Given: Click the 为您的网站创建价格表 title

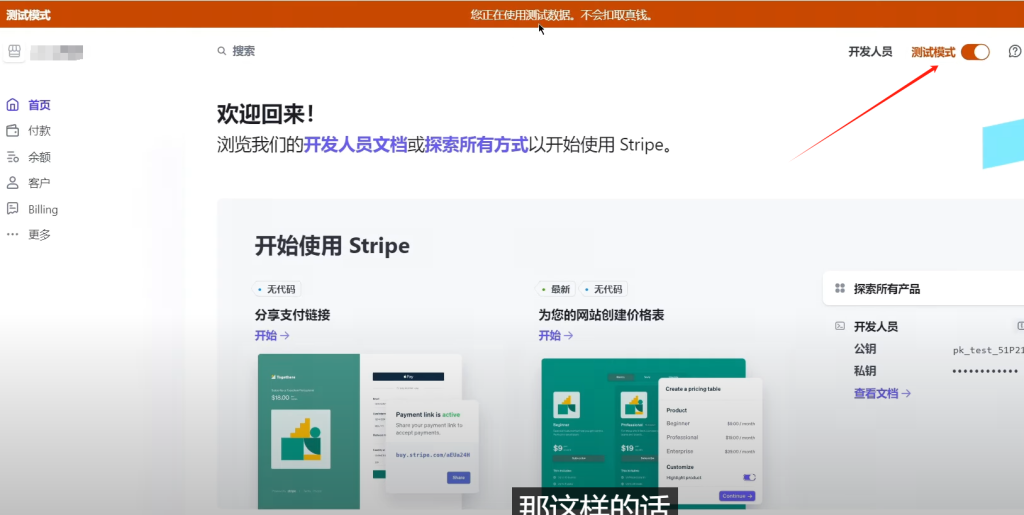Looking at the screenshot, I should [601, 315].
